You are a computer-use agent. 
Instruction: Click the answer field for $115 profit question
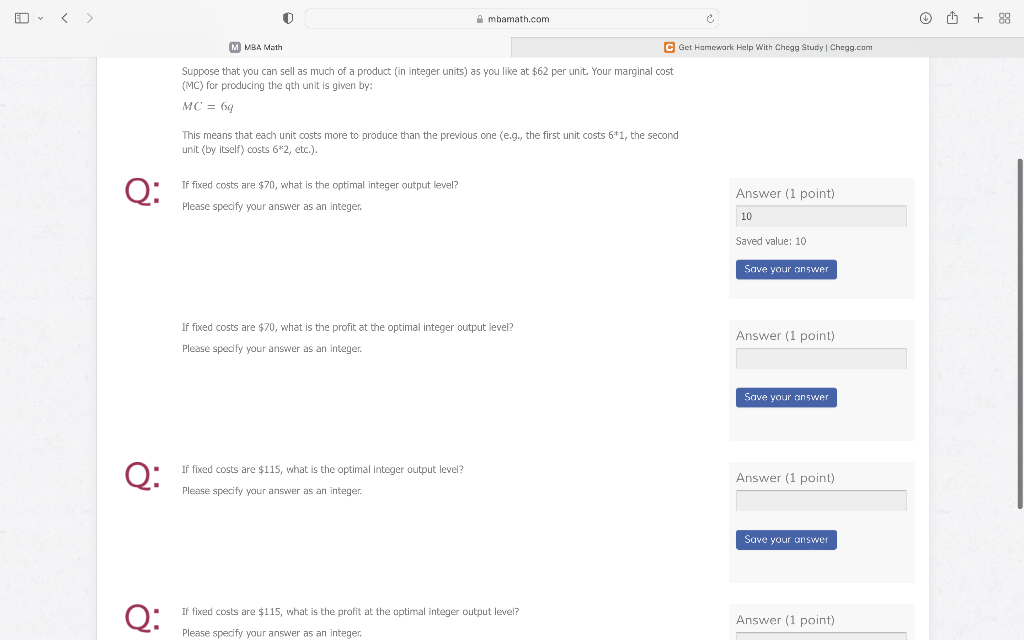pos(821,636)
